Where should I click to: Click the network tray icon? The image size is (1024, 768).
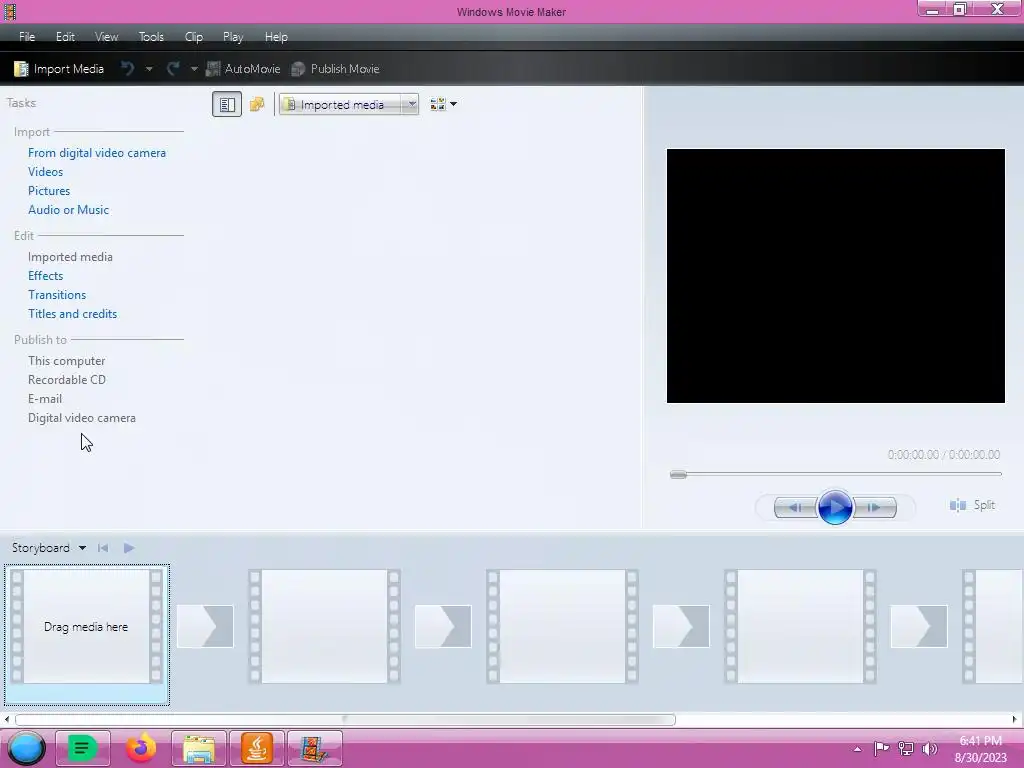906,749
